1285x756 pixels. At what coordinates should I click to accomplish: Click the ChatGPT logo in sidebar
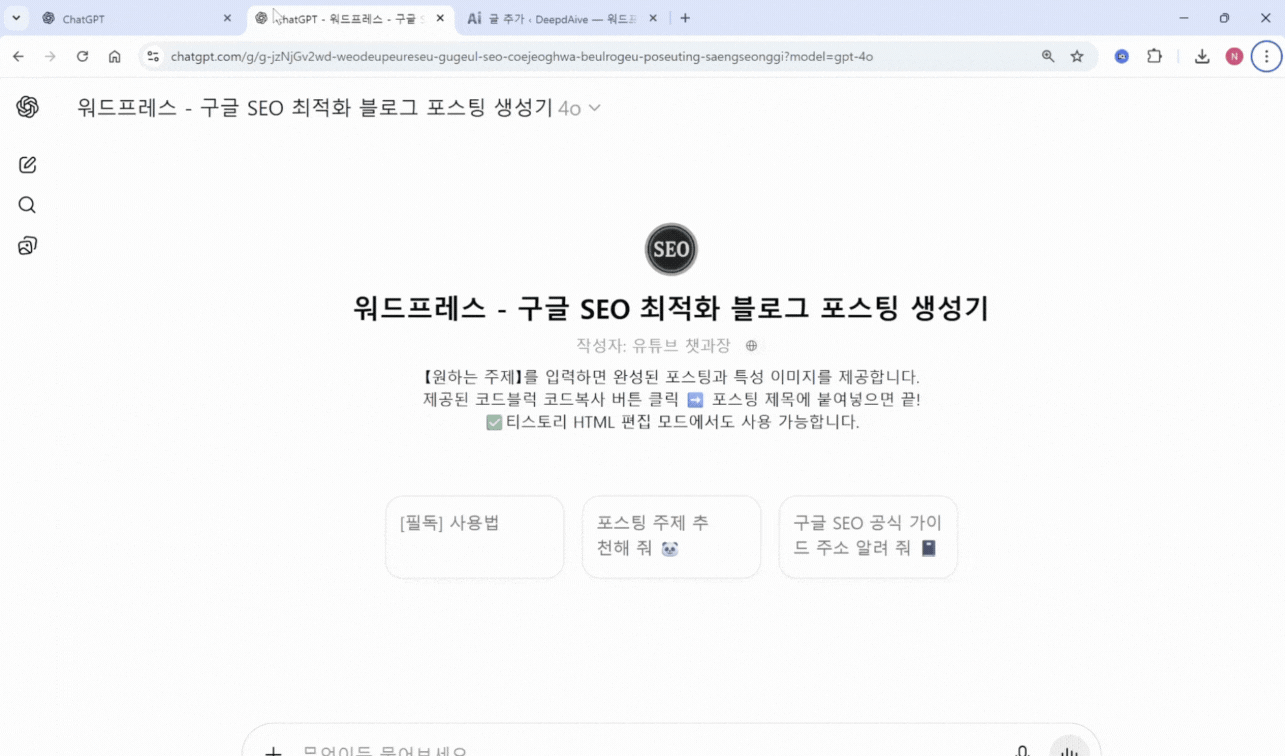(27, 107)
